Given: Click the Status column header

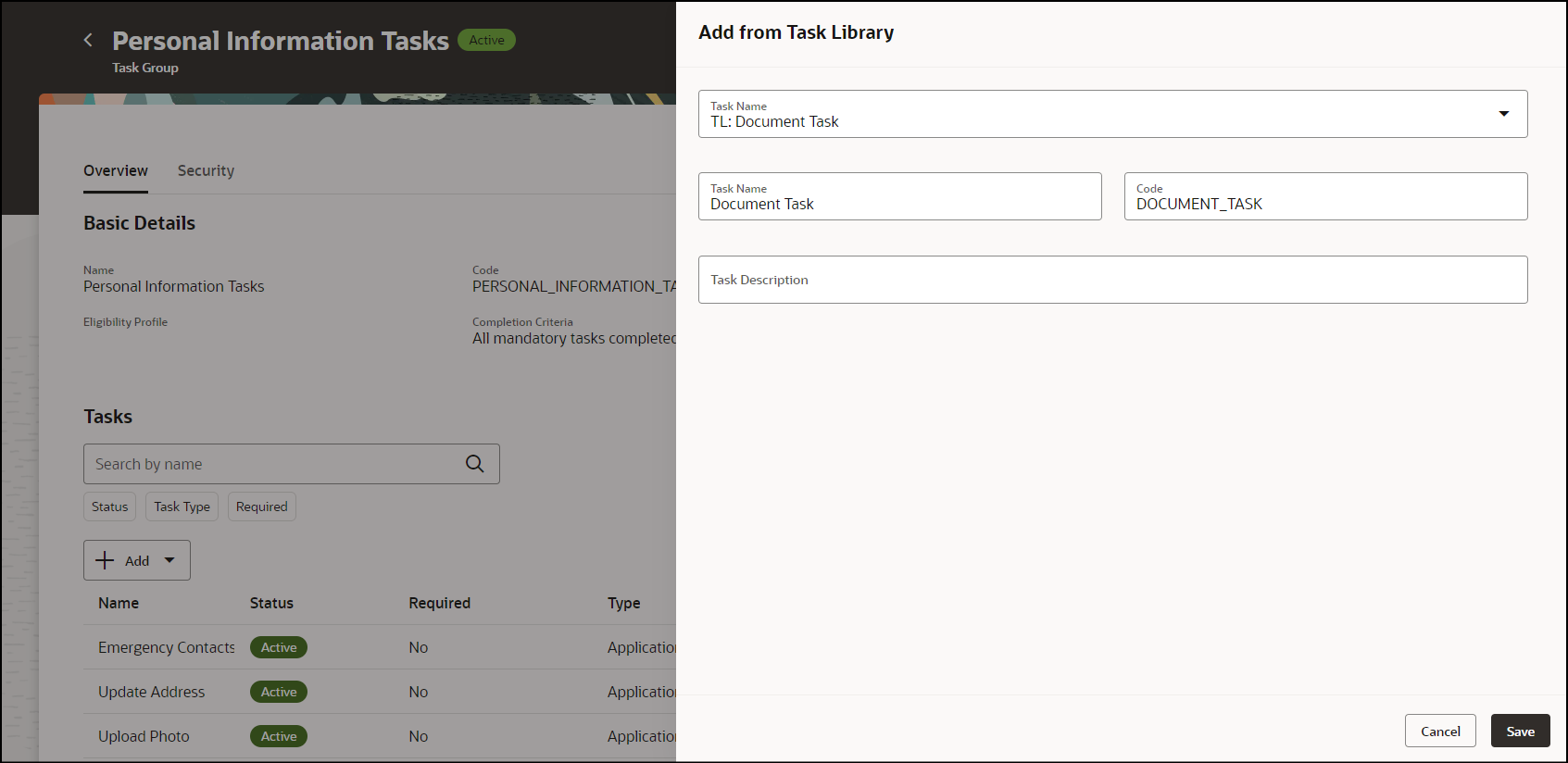Looking at the screenshot, I should coord(271,603).
